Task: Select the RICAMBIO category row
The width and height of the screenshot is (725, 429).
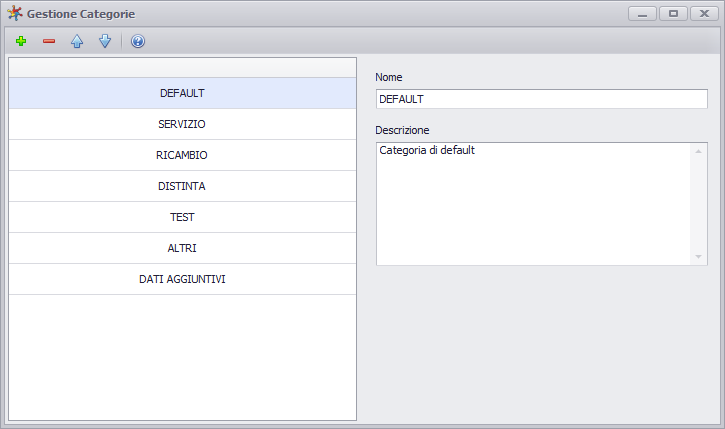Action: (x=182, y=155)
